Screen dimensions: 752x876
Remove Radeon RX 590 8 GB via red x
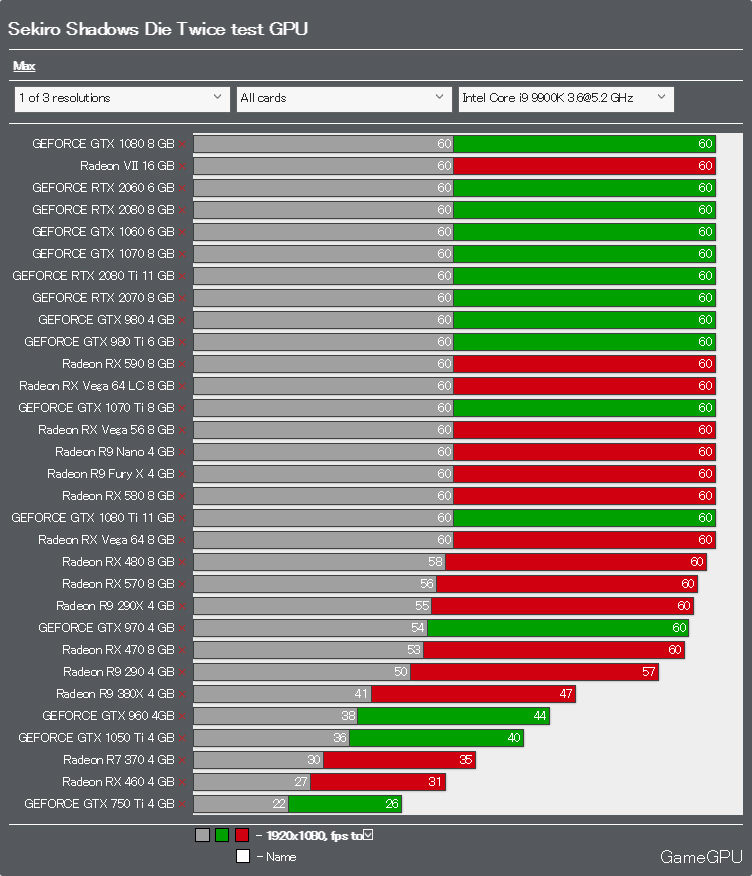click(x=182, y=364)
